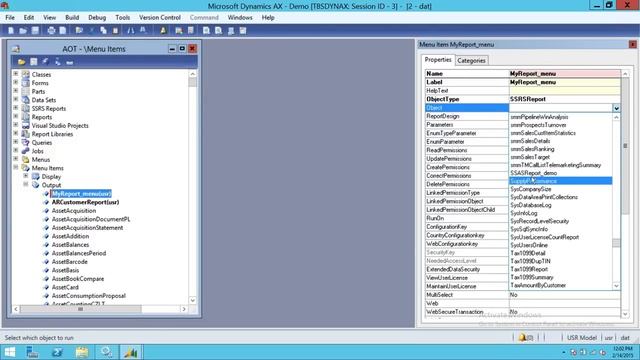Click the Print icon in main toolbar

(51, 31)
